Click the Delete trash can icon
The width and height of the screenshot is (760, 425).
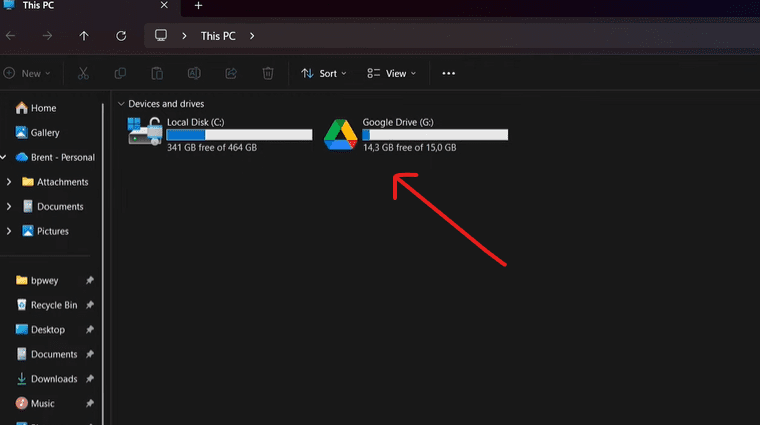click(x=268, y=73)
